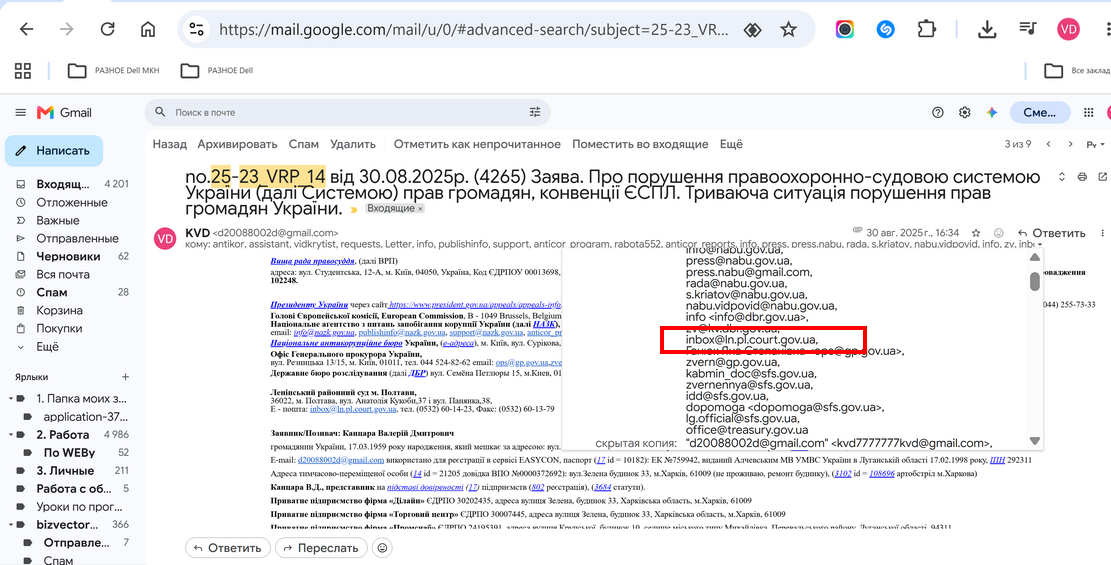Compose new mail with Написать
The image size is (1111, 565).
pos(54,151)
